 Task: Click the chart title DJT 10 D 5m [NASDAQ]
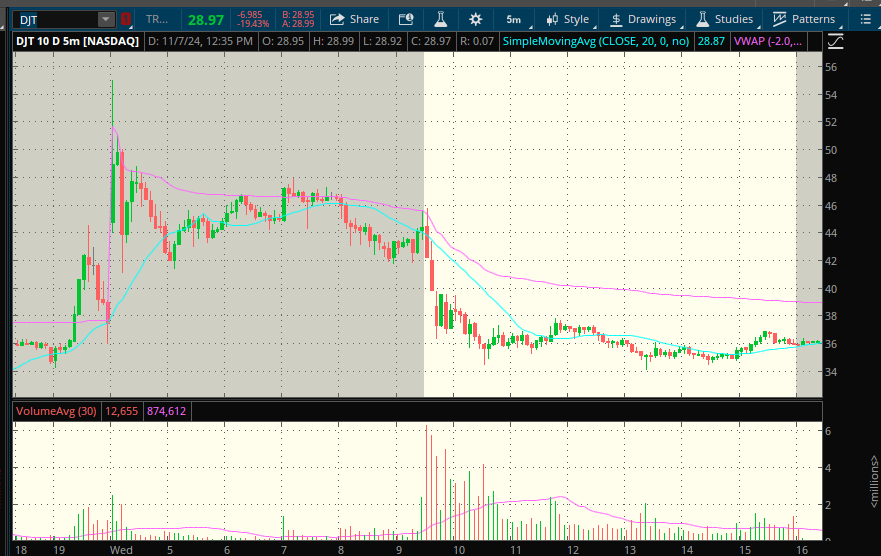pyautogui.click(x=78, y=41)
